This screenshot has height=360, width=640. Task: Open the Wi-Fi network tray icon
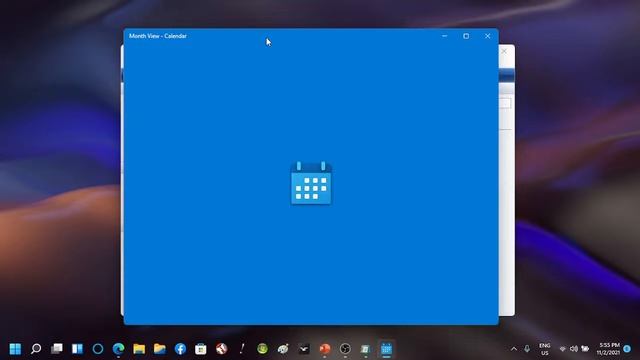(562, 349)
